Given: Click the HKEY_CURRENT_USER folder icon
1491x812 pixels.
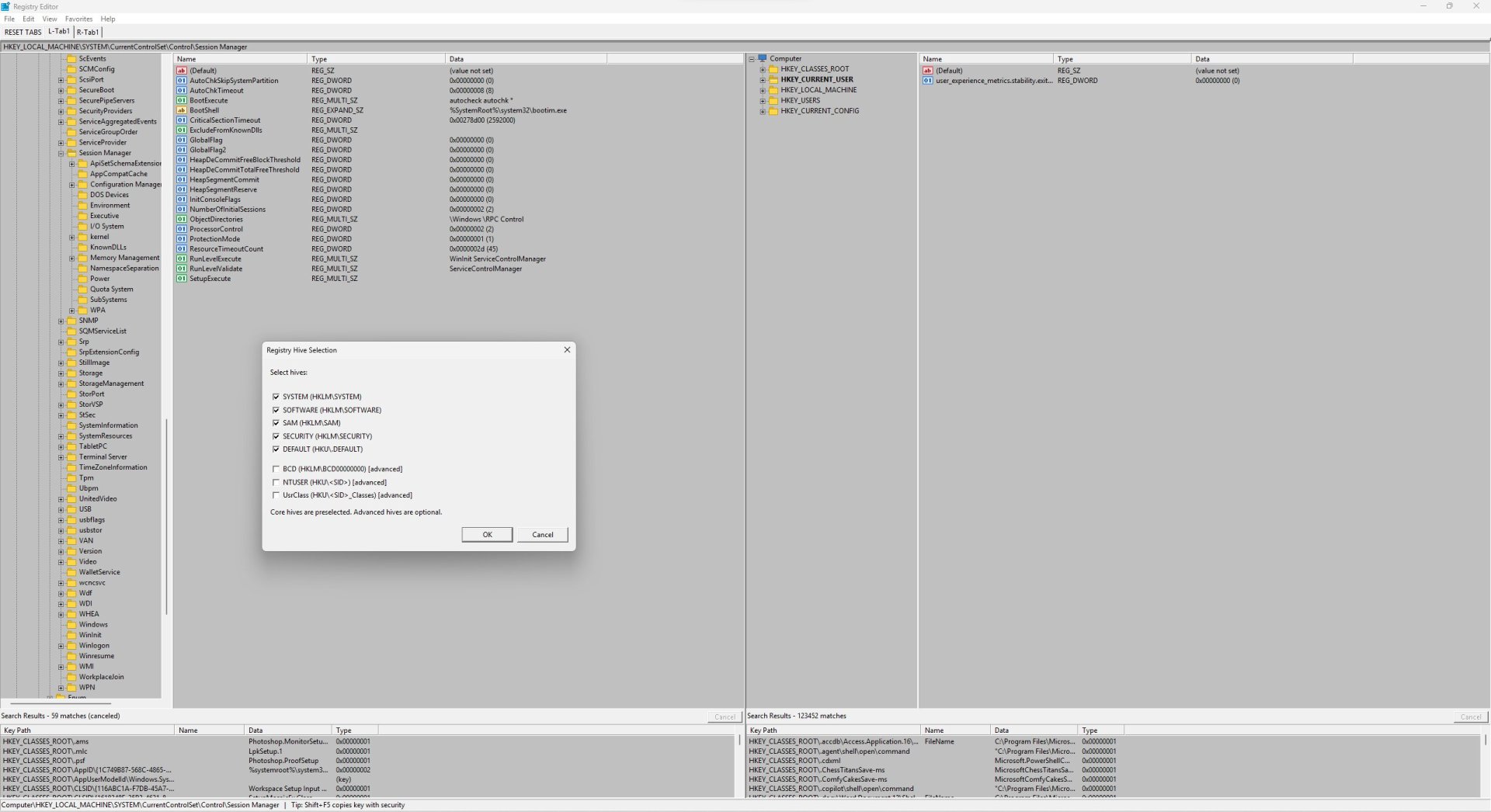Looking at the screenshot, I should pos(774,79).
